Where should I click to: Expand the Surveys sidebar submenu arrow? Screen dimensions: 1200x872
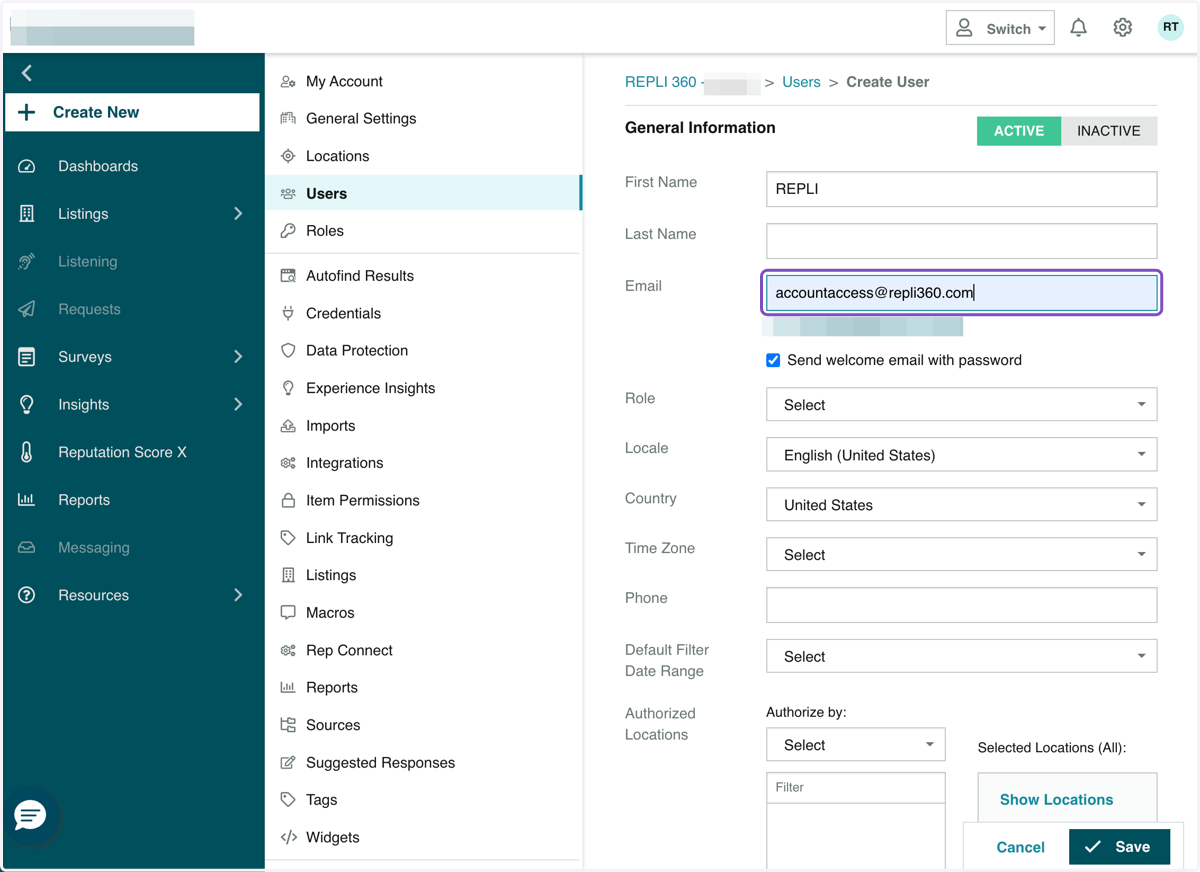238,357
